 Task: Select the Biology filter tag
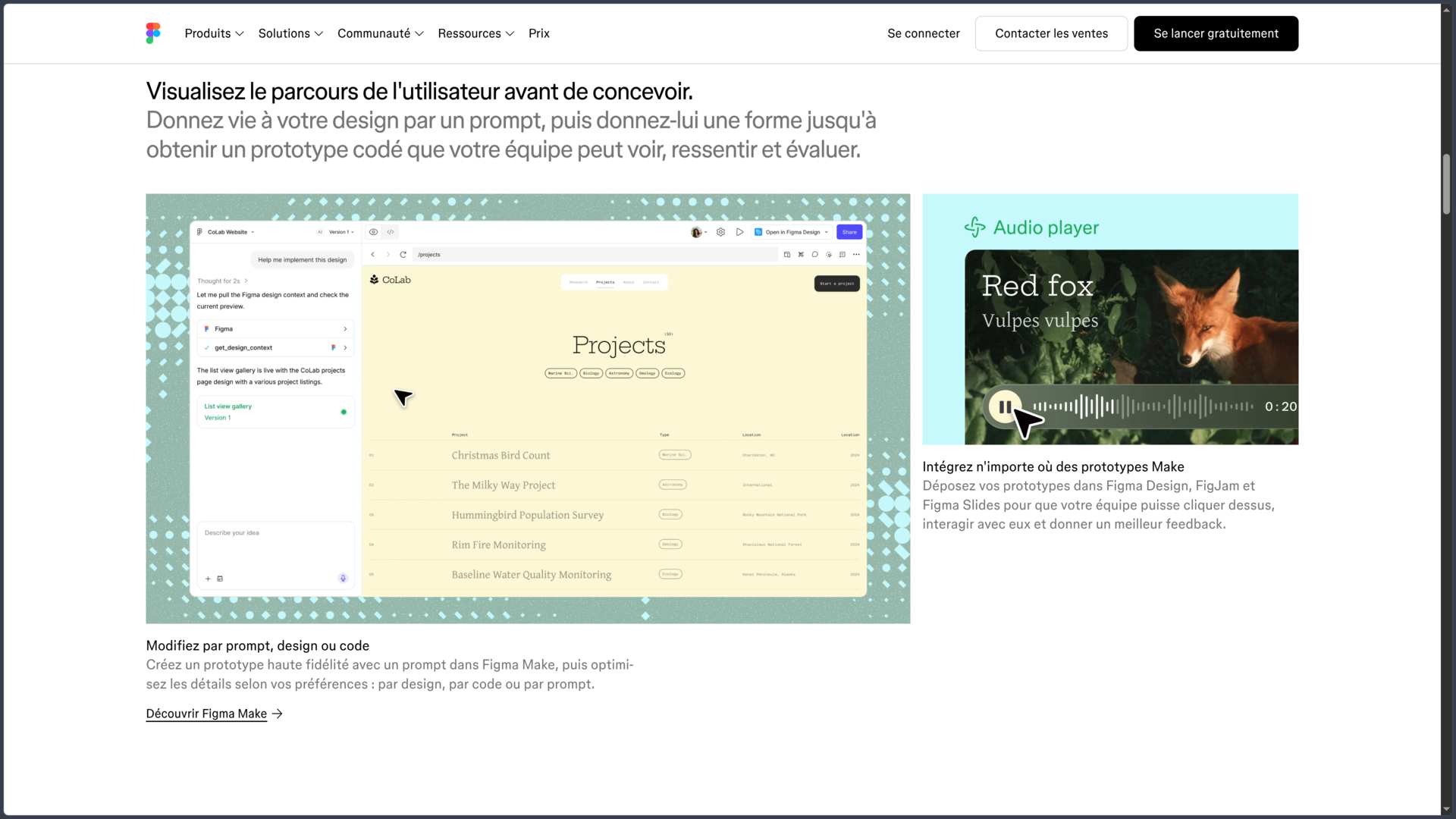tap(591, 373)
